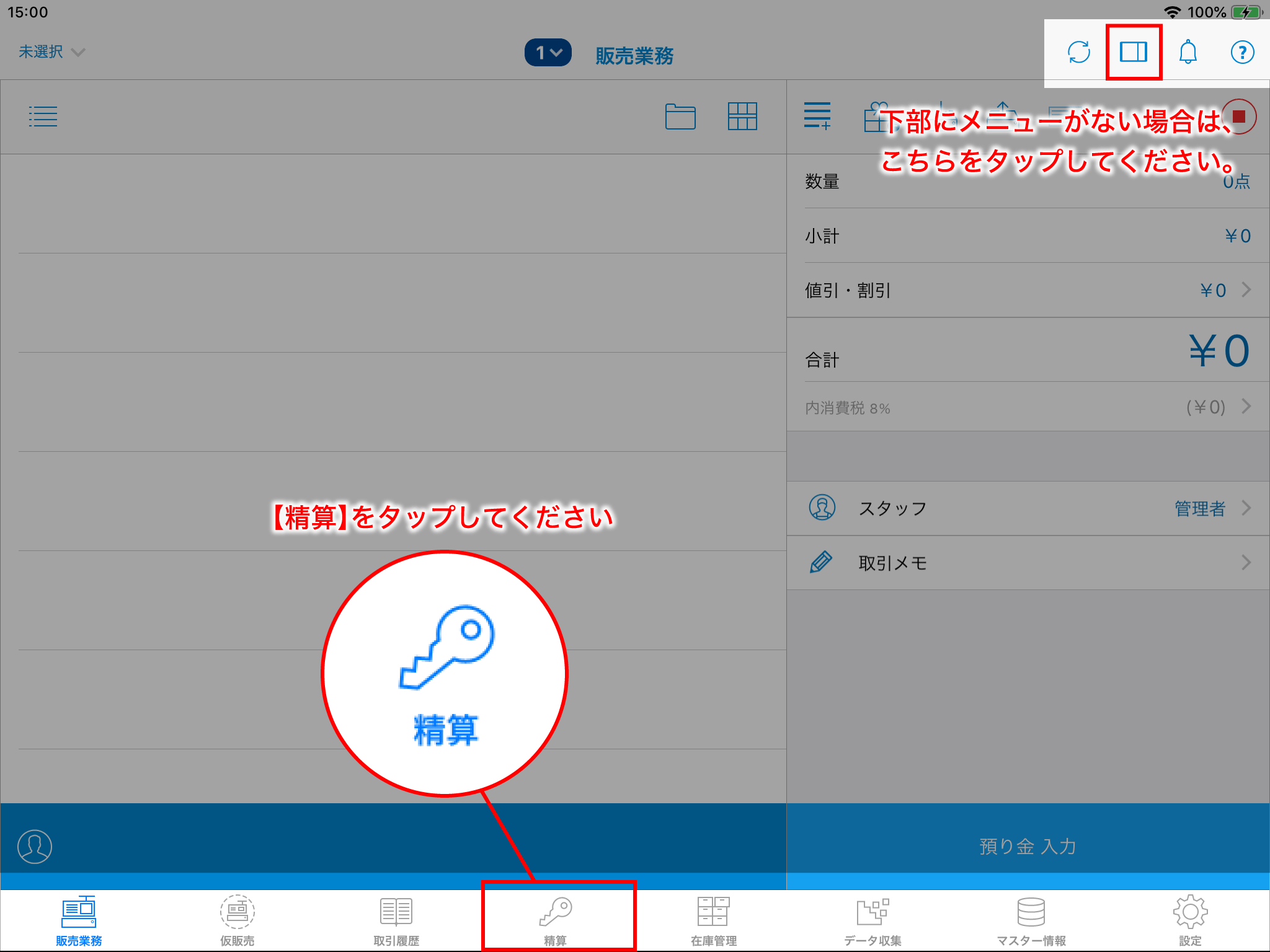Tap the Wi-Fi status icon

coord(1172,12)
